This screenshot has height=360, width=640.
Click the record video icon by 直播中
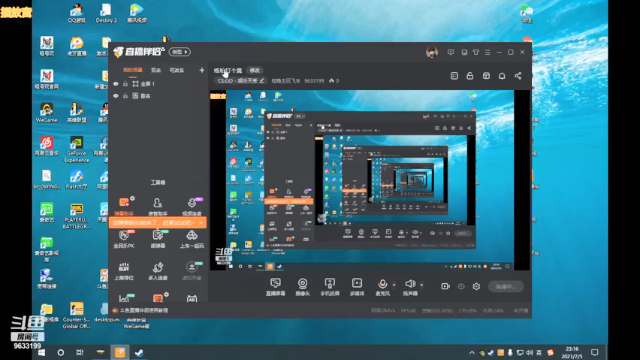pyautogui.click(x=445, y=287)
